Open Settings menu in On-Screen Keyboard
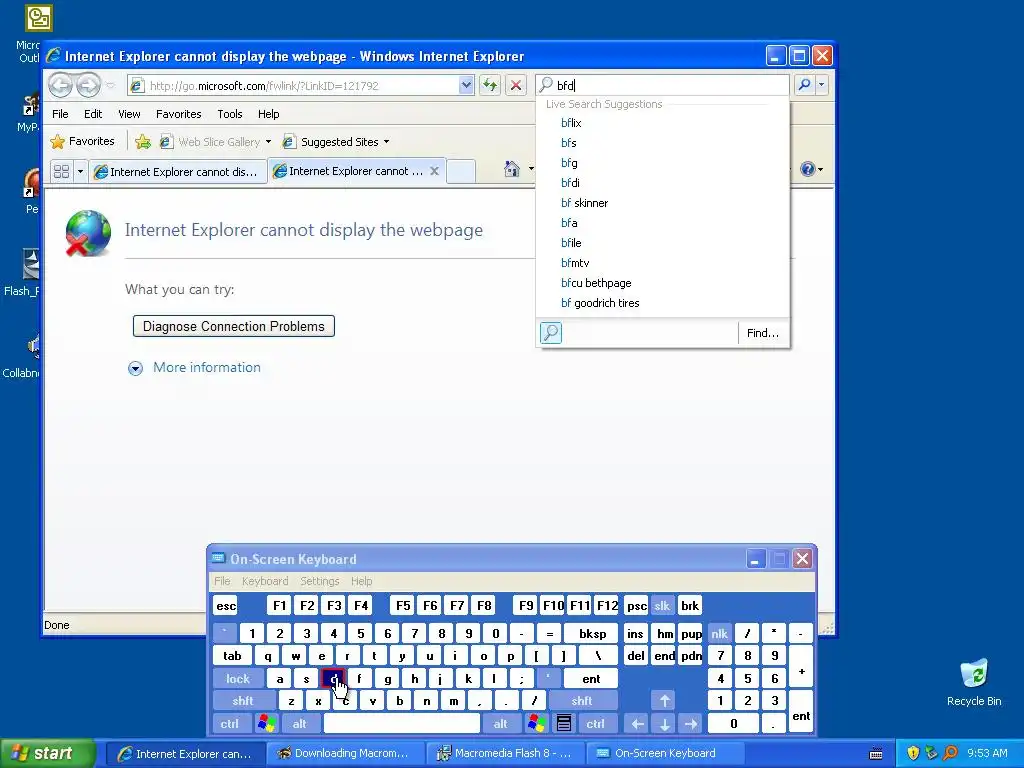Image resolution: width=1024 pixels, height=768 pixels. (x=319, y=581)
